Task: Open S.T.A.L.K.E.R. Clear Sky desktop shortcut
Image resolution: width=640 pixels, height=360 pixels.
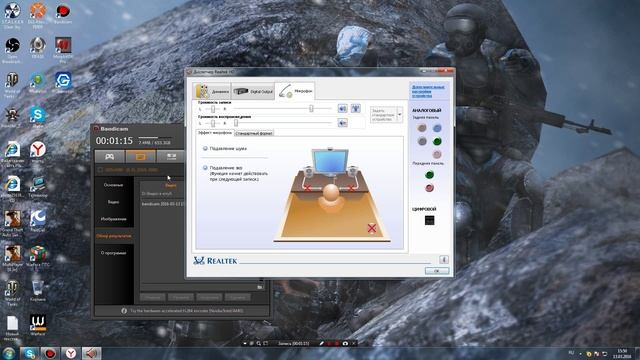Action: [12, 16]
